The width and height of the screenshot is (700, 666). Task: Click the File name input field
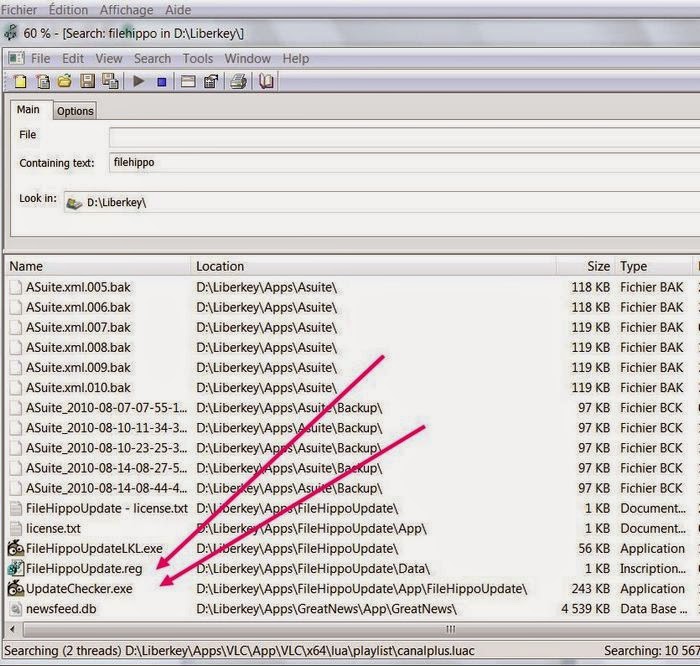(x=404, y=137)
